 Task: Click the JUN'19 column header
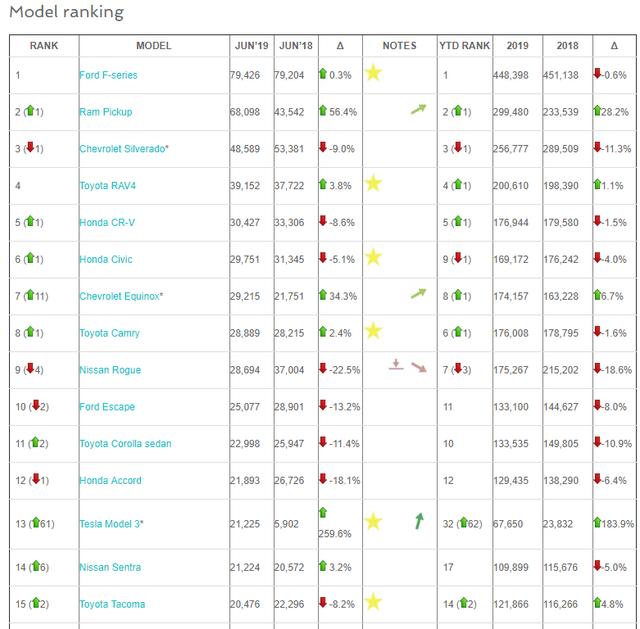click(x=251, y=46)
